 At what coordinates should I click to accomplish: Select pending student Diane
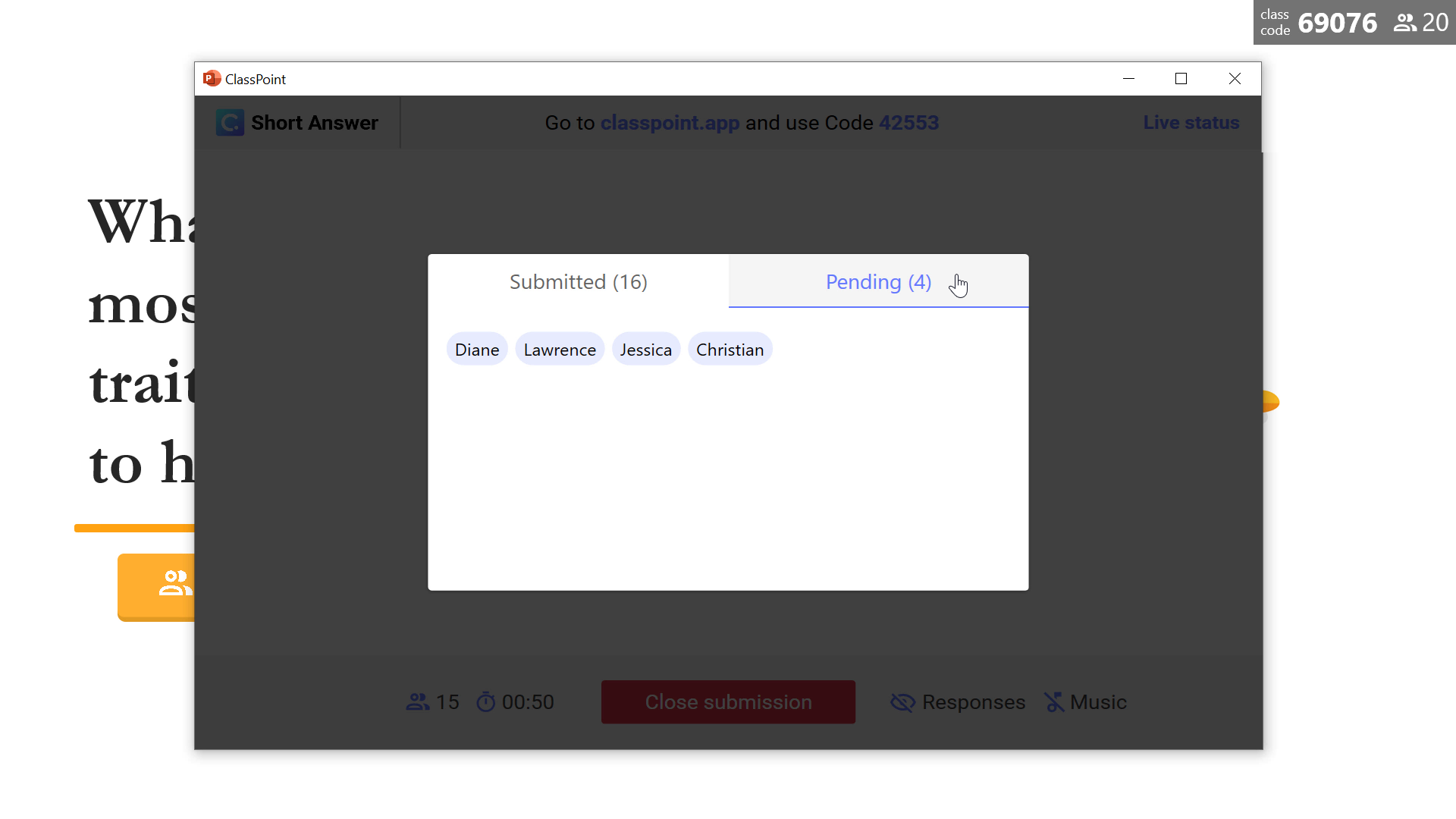click(x=477, y=349)
